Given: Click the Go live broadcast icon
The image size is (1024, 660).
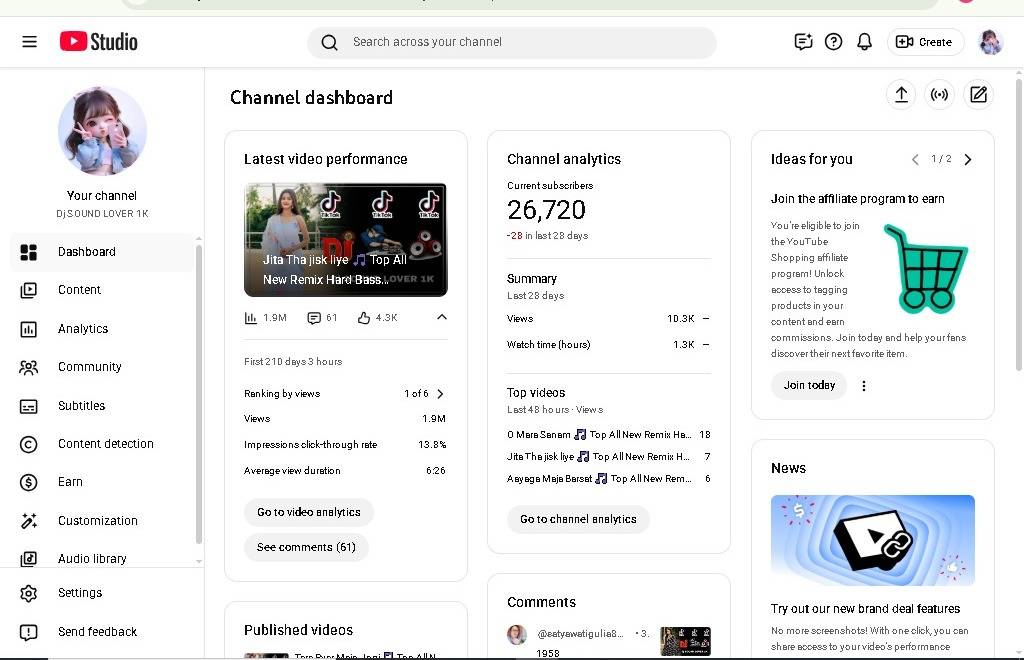Looking at the screenshot, I should (x=939, y=95).
